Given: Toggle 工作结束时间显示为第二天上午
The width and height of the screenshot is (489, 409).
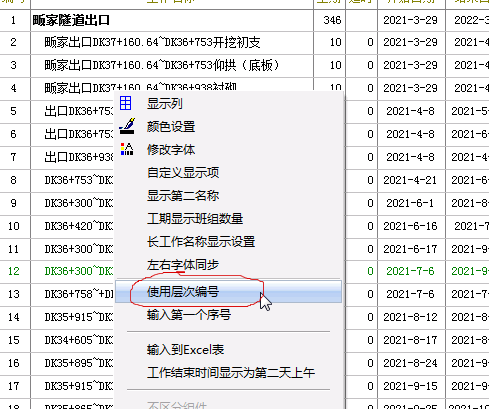Looking at the screenshot, I should click(229, 372).
